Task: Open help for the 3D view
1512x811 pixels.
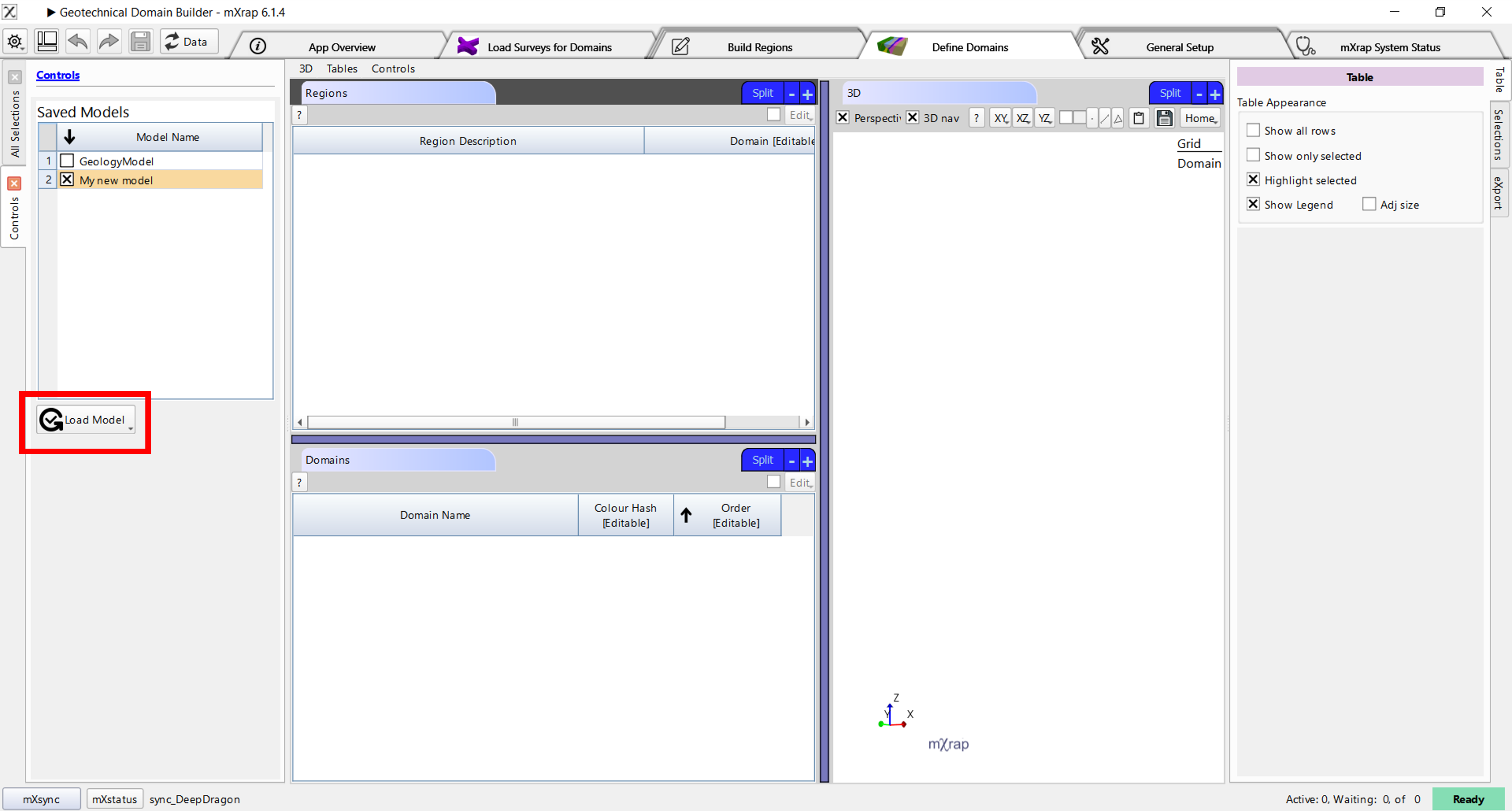Action: [976, 118]
